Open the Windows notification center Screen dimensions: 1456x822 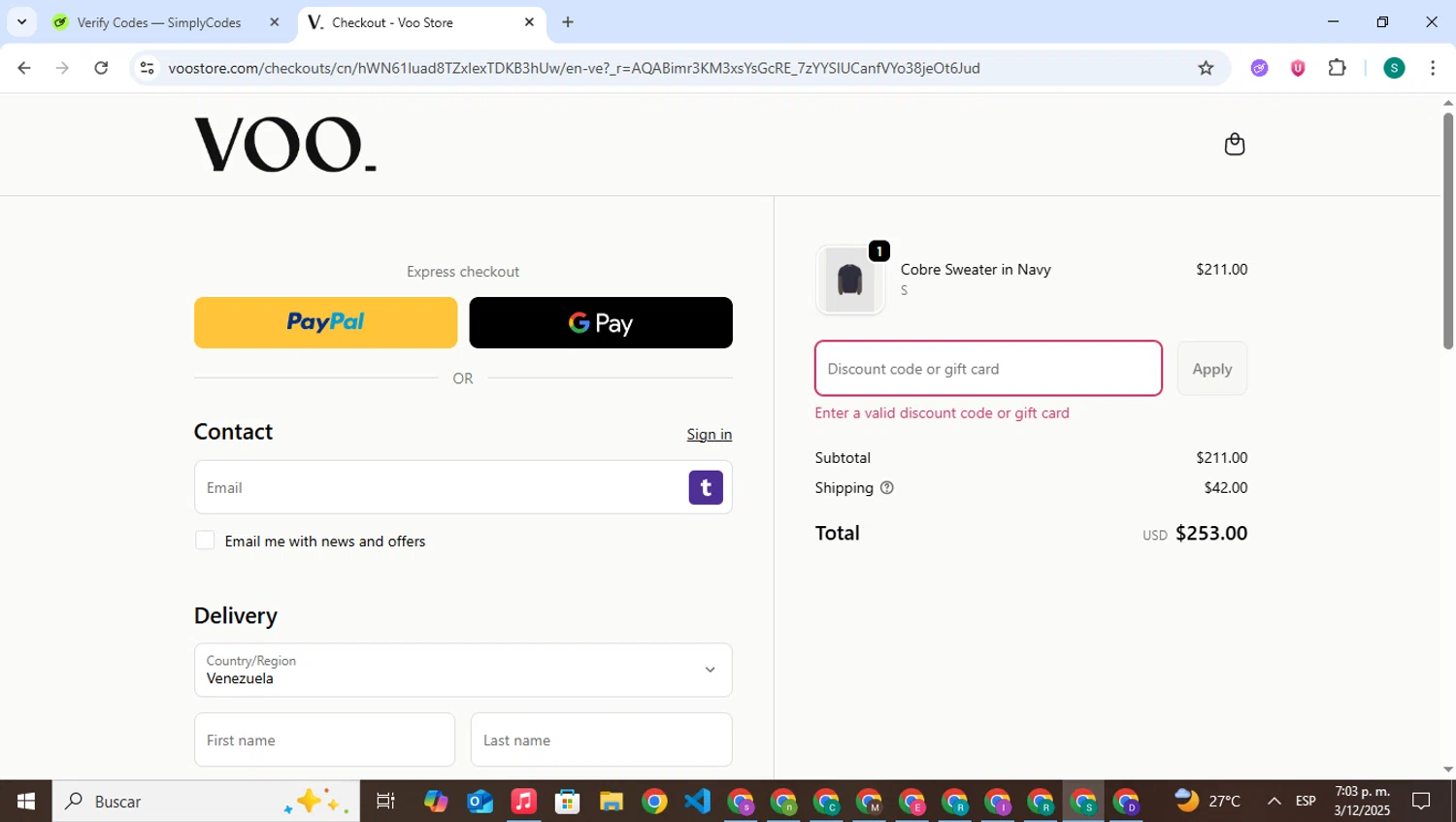tap(1422, 802)
